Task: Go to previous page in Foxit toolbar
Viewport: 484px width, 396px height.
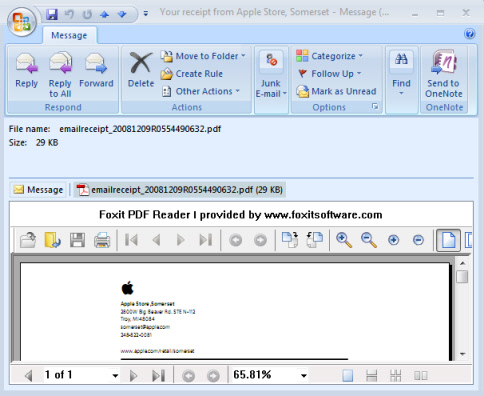Action: (156, 240)
